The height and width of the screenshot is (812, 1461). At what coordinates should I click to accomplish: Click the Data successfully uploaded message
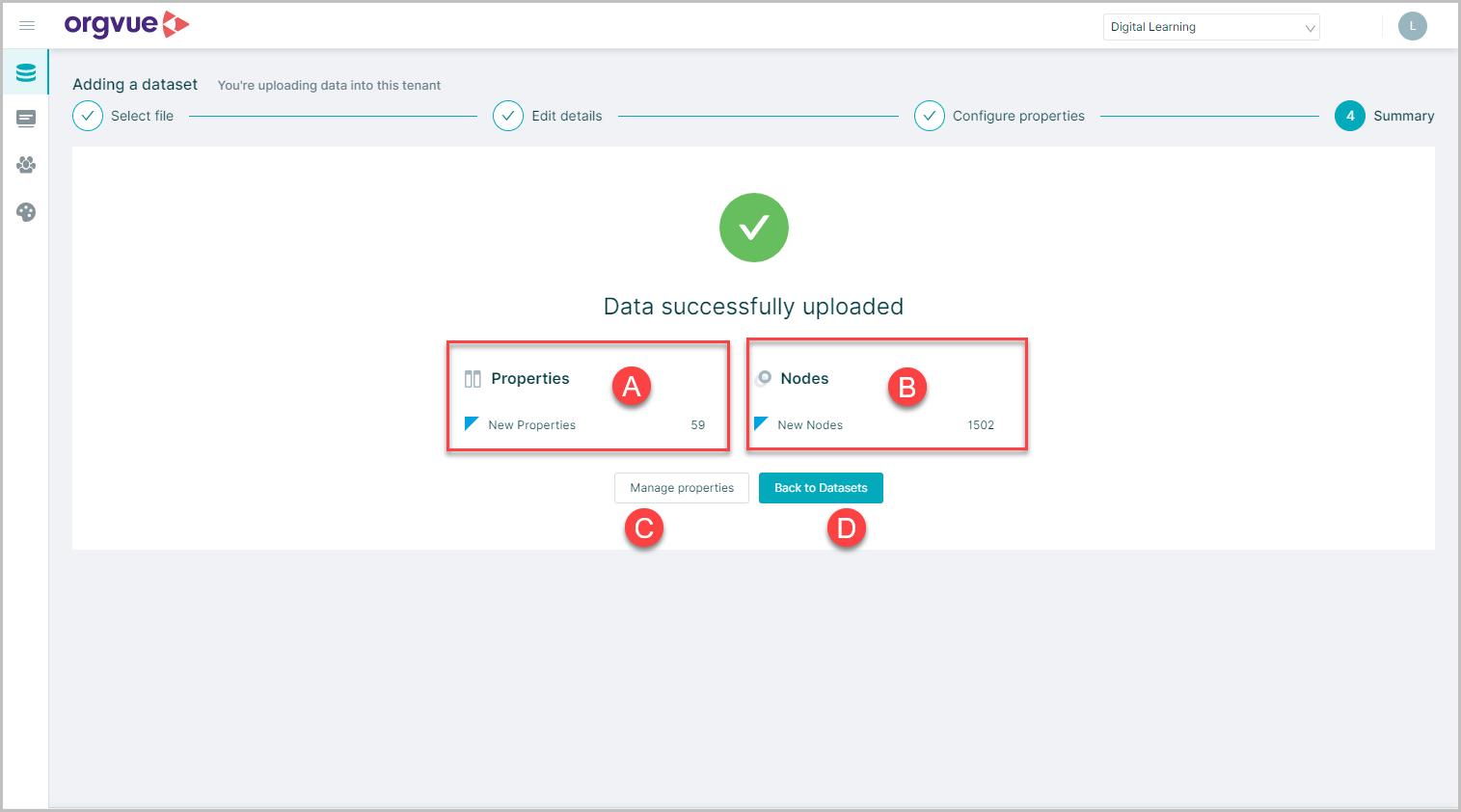[754, 307]
